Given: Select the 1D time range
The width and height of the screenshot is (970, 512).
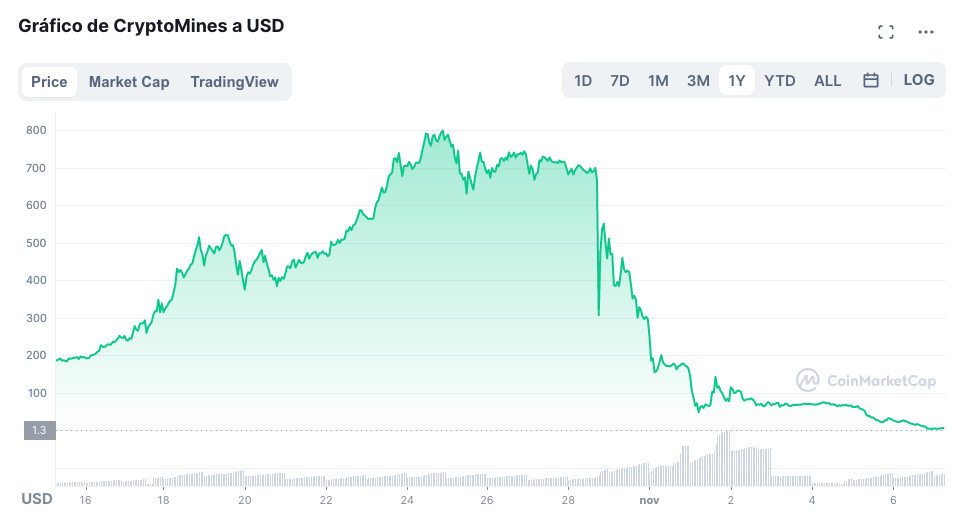Looking at the screenshot, I should [x=583, y=80].
